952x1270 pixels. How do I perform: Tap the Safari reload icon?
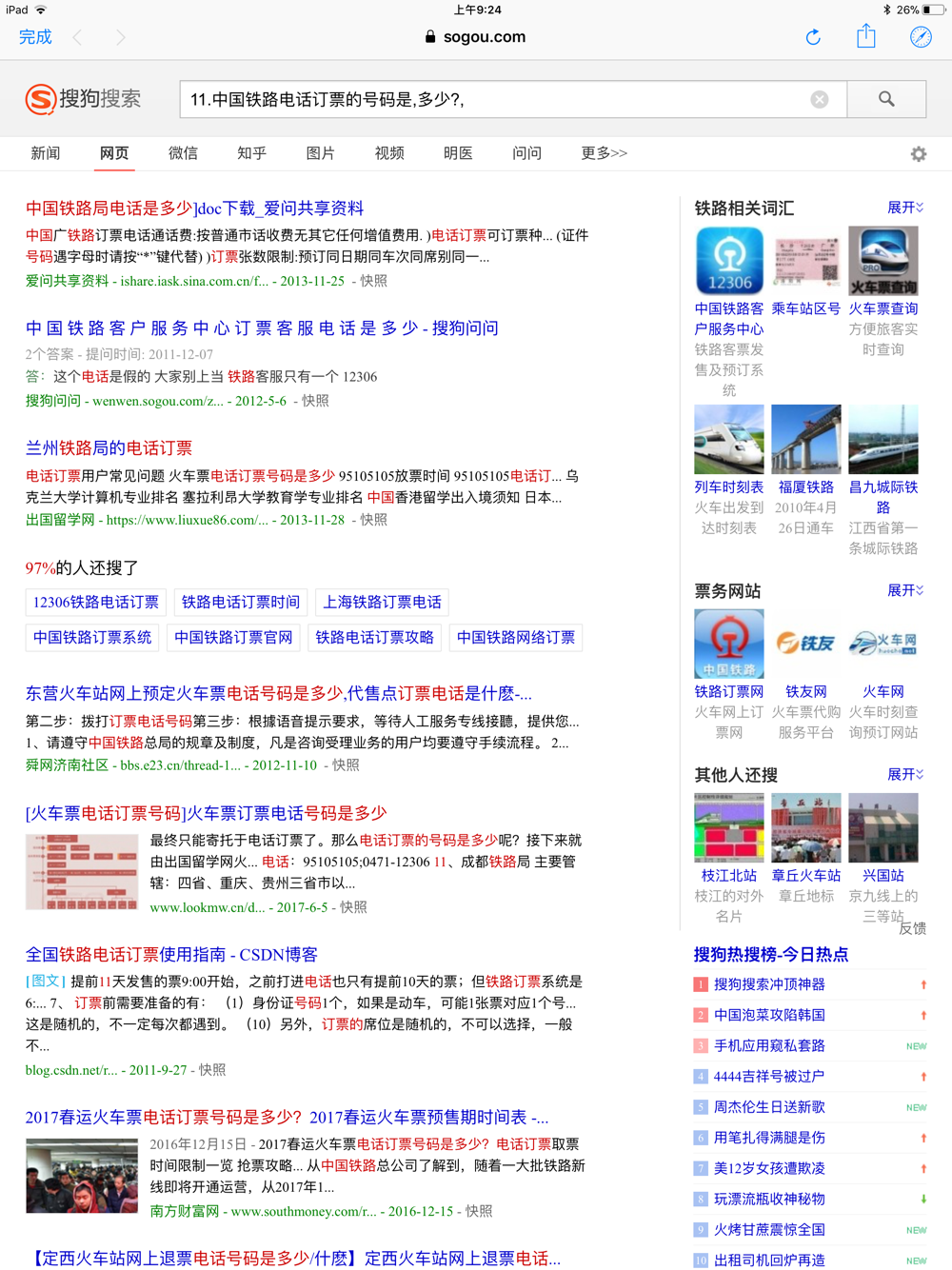[813, 37]
